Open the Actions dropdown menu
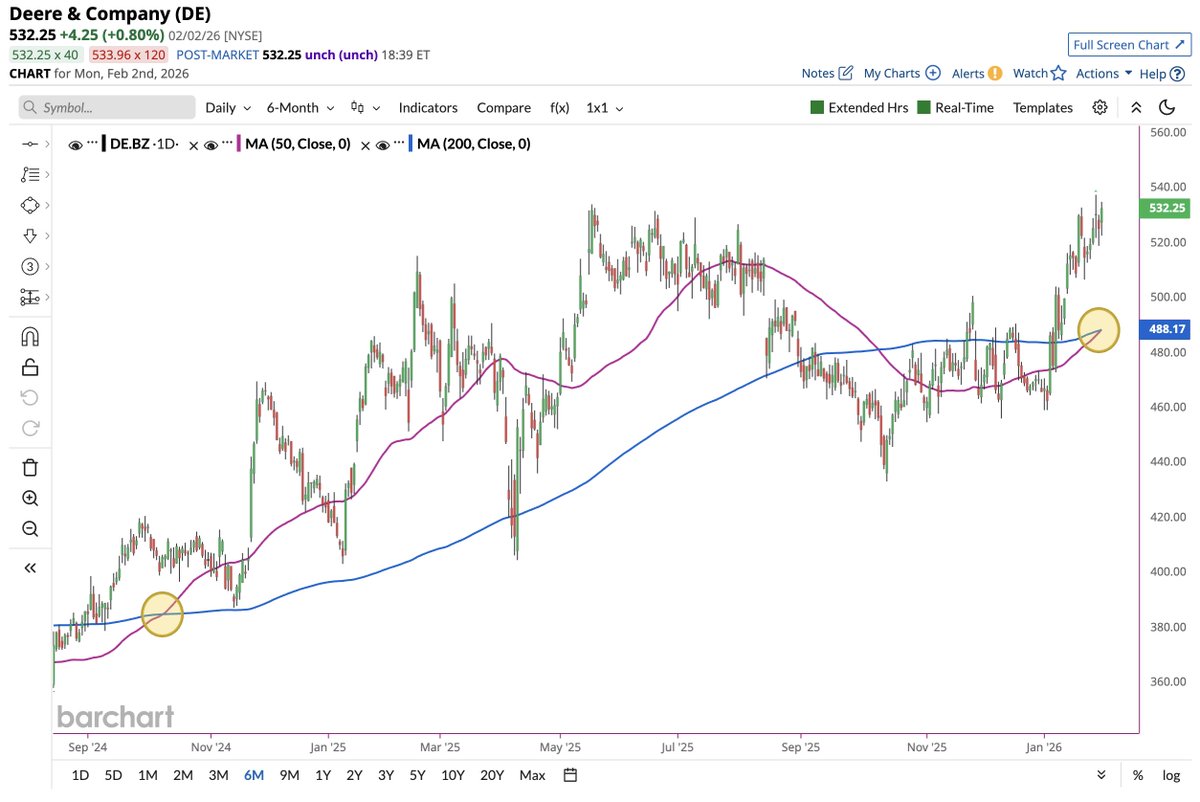The height and width of the screenshot is (802, 1200). coord(1104,73)
